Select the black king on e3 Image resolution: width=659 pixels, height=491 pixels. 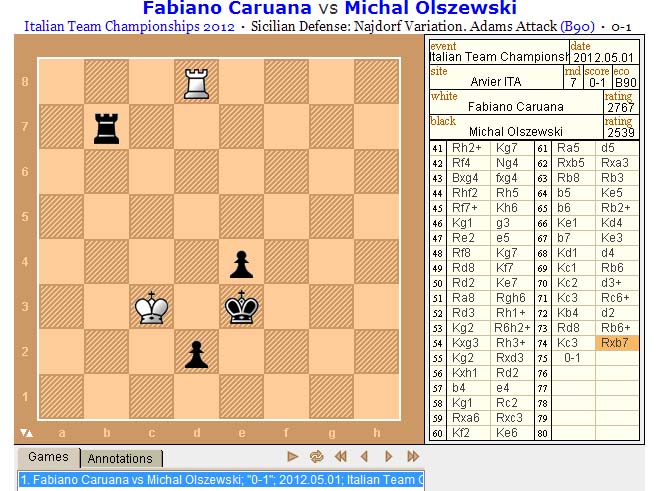(x=240, y=308)
